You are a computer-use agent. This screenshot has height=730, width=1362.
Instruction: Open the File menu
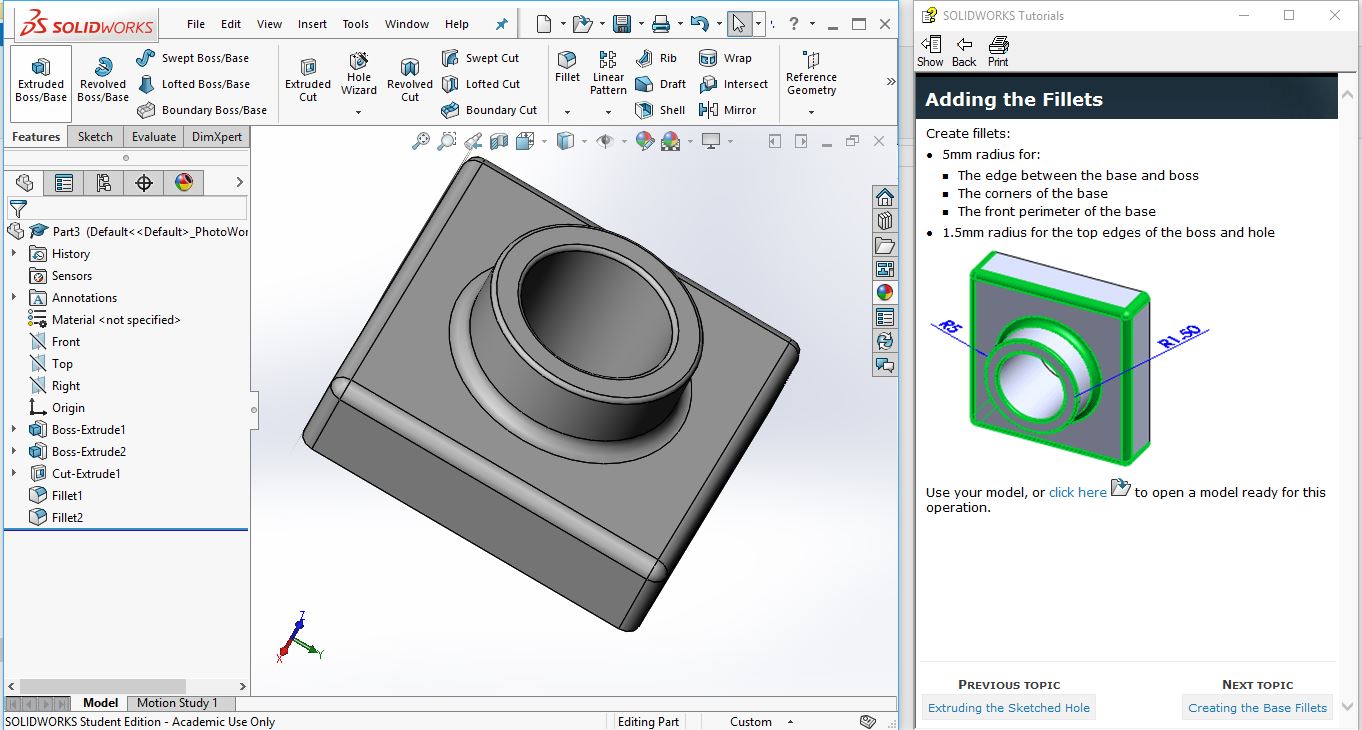point(196,24)
